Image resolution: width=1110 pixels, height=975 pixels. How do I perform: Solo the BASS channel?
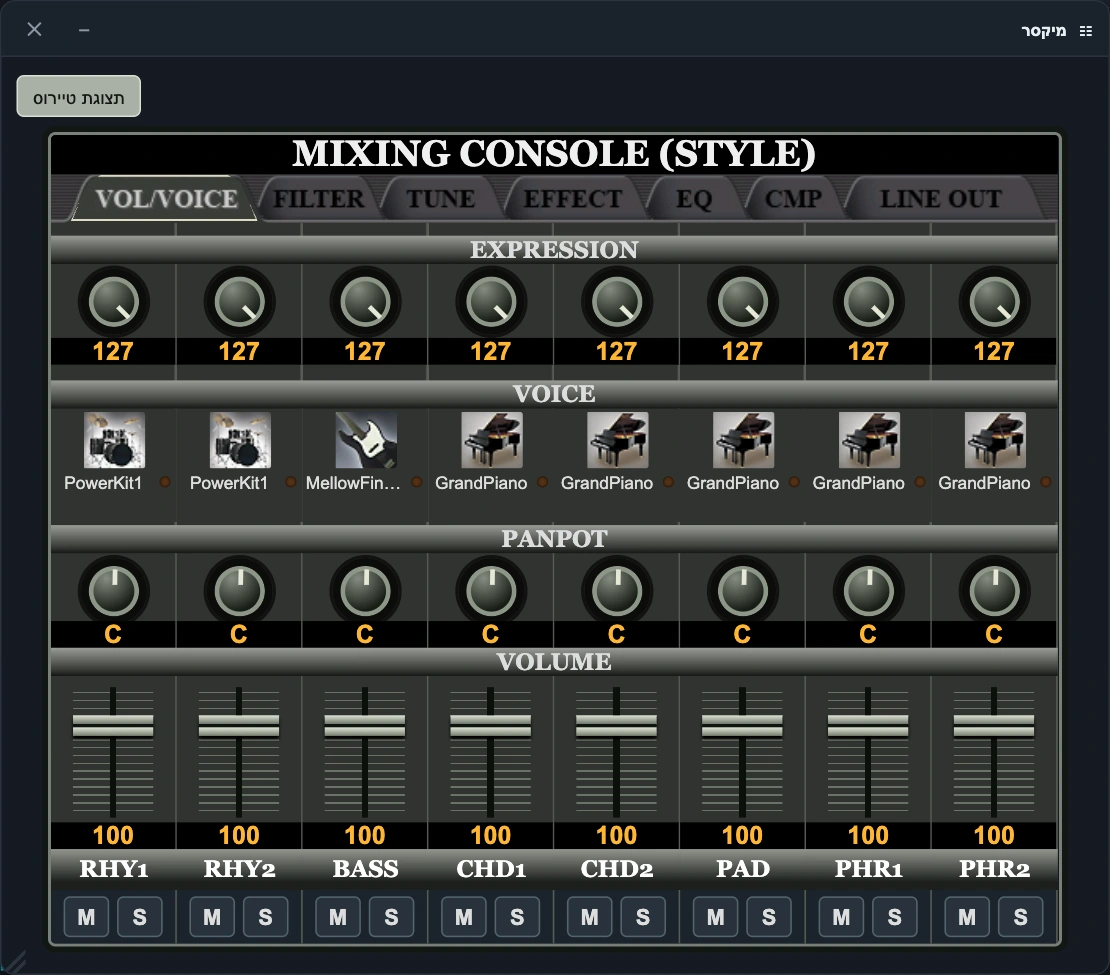(391, 917)
